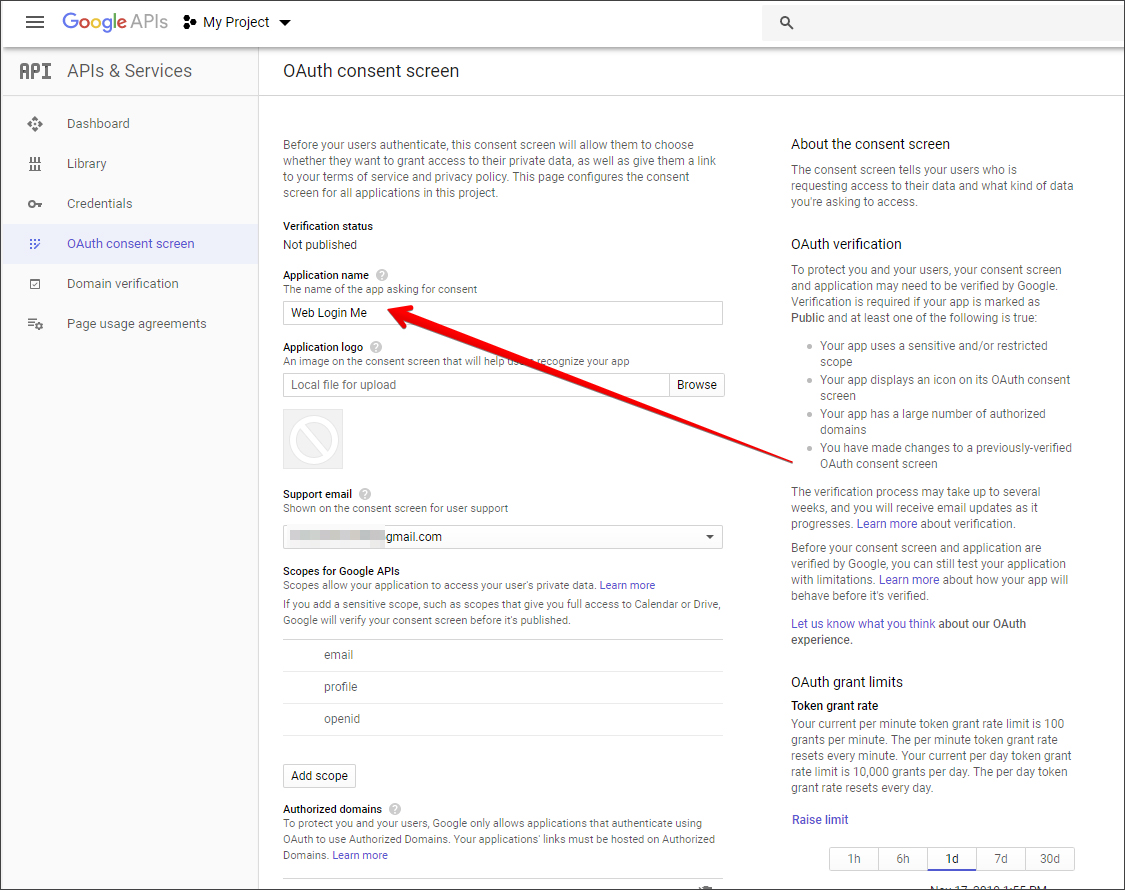The image size is (1125, 890).
Task: Click the API logo icon in sidebar header
Action: coord(35,71)
